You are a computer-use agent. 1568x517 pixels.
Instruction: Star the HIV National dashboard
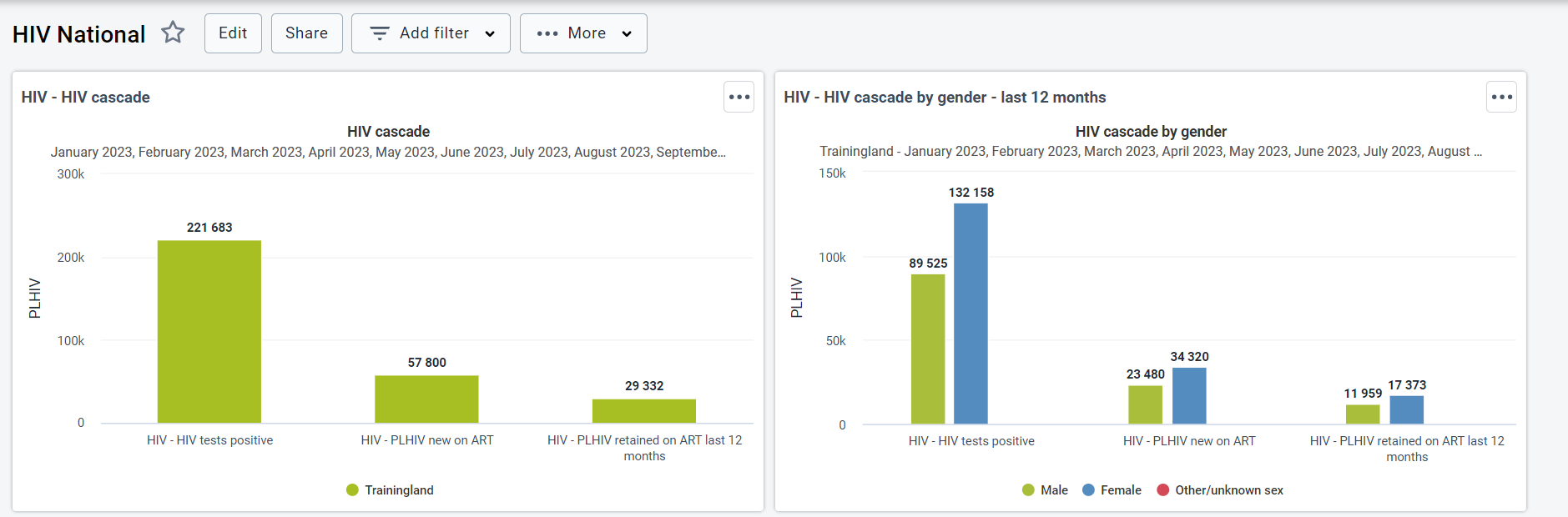[173, 33]
